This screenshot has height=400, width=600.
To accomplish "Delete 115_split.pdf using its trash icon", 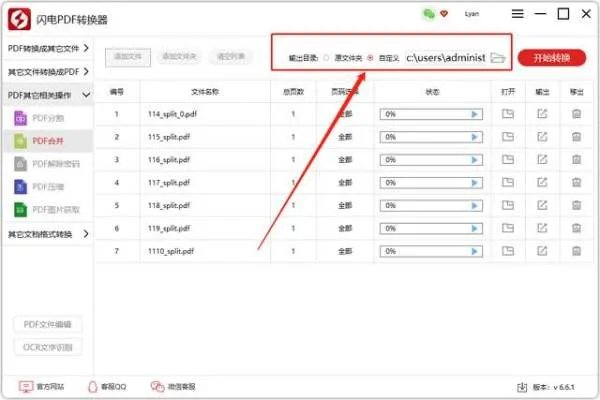I will coord(576,137).
